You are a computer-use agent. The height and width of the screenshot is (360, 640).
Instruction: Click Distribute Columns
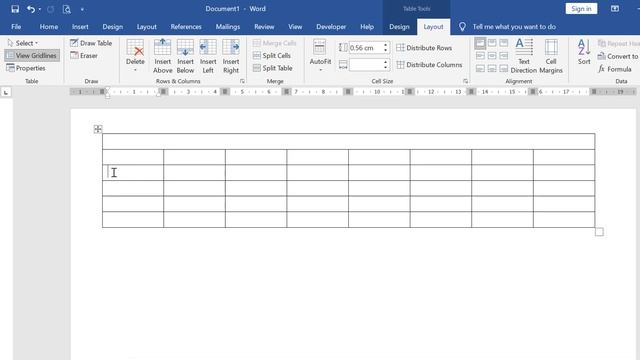(429, 64)
